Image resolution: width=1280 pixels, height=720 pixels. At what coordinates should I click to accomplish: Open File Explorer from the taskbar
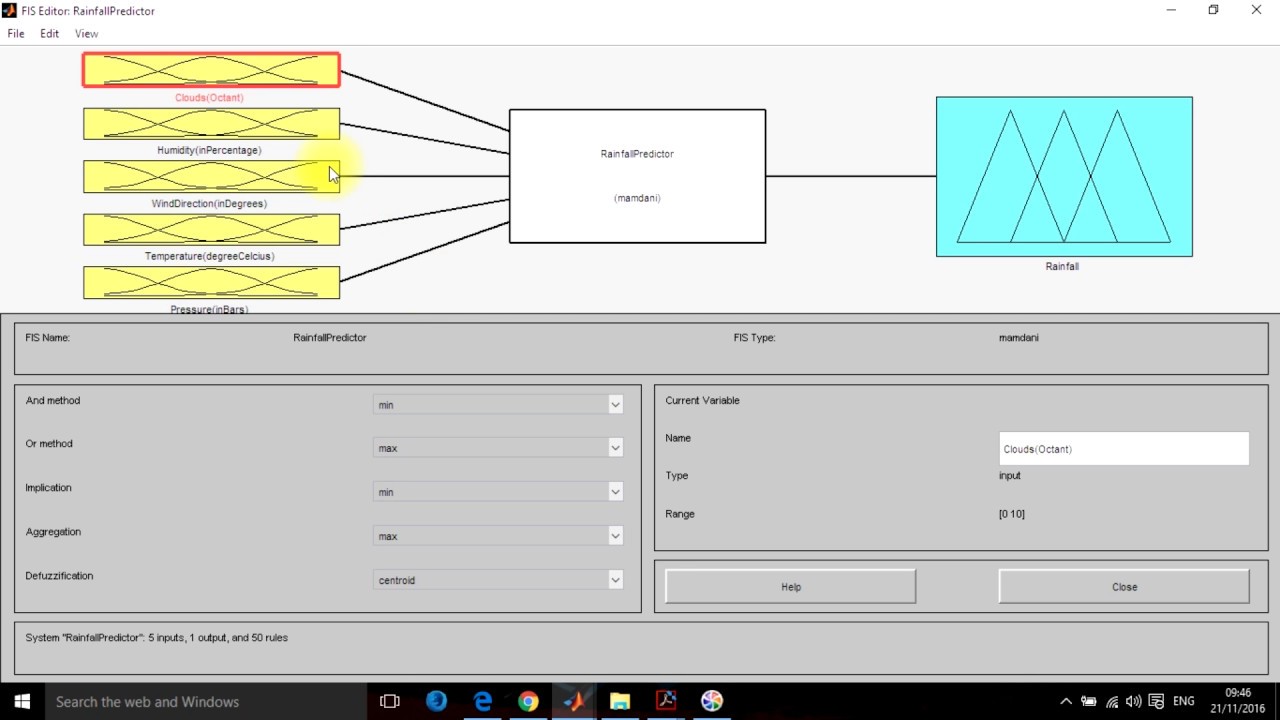coord(620,702)
